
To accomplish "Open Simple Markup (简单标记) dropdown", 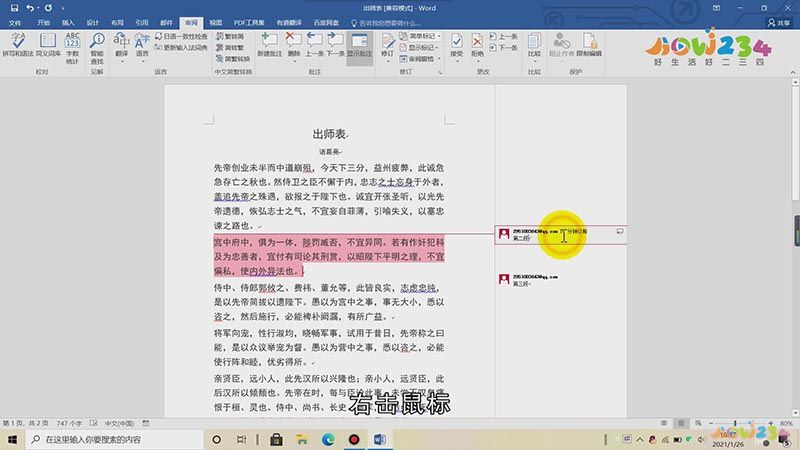I will (x=420, y=36).
